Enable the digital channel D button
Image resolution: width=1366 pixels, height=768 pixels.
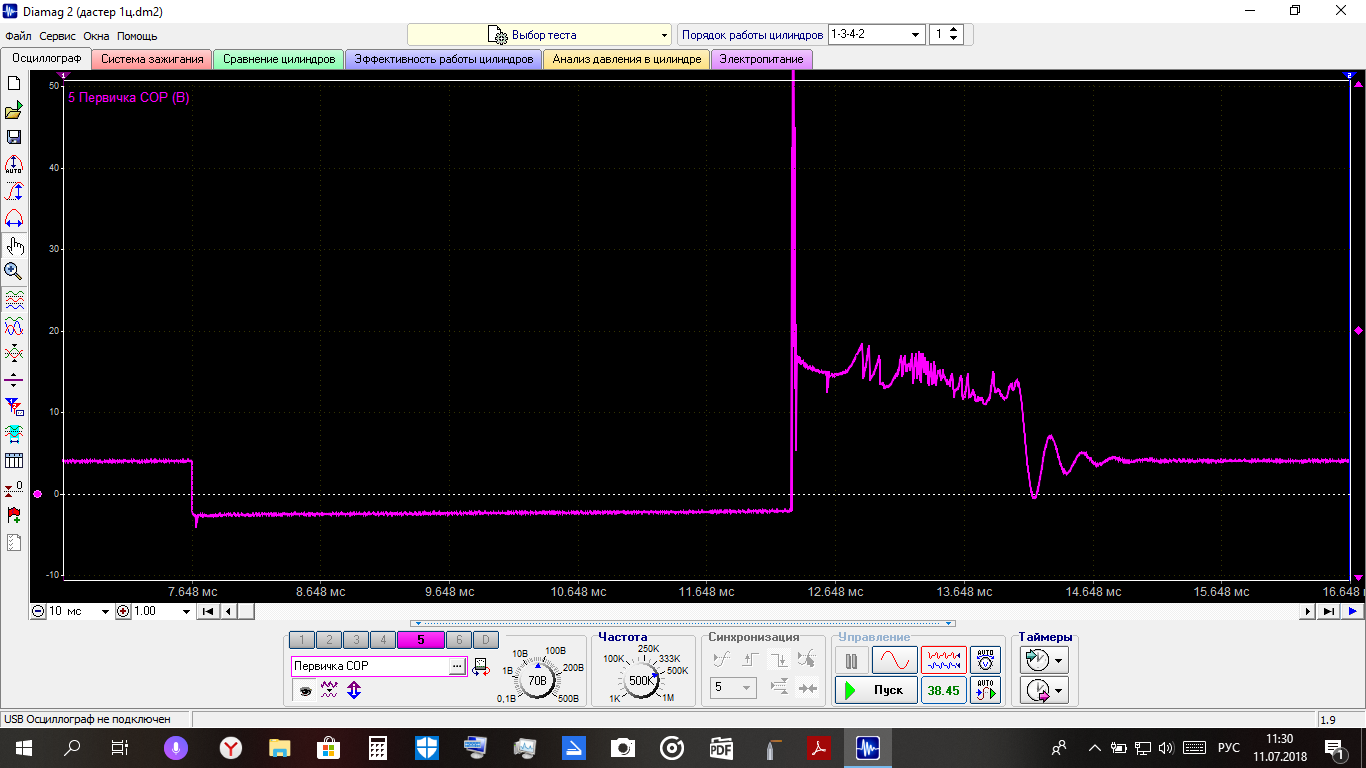pyautogui.click(x=485, y=640)
